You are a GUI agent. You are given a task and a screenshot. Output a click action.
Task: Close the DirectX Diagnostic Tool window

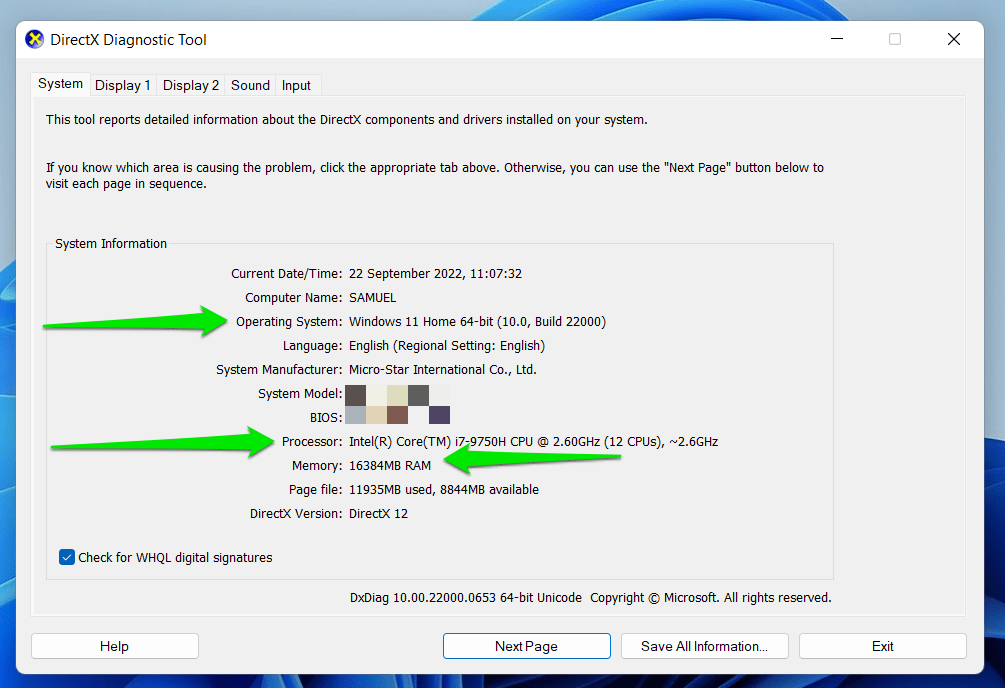click(954, 39)
